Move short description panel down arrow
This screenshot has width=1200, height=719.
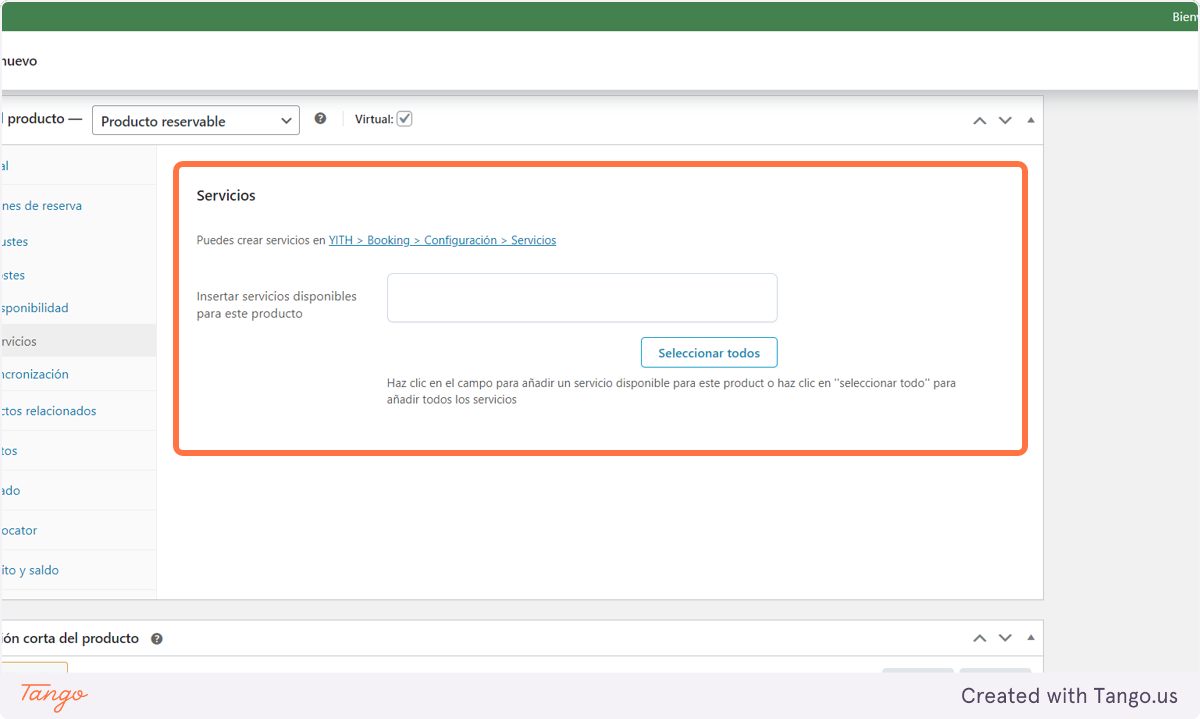point(1005,638)
